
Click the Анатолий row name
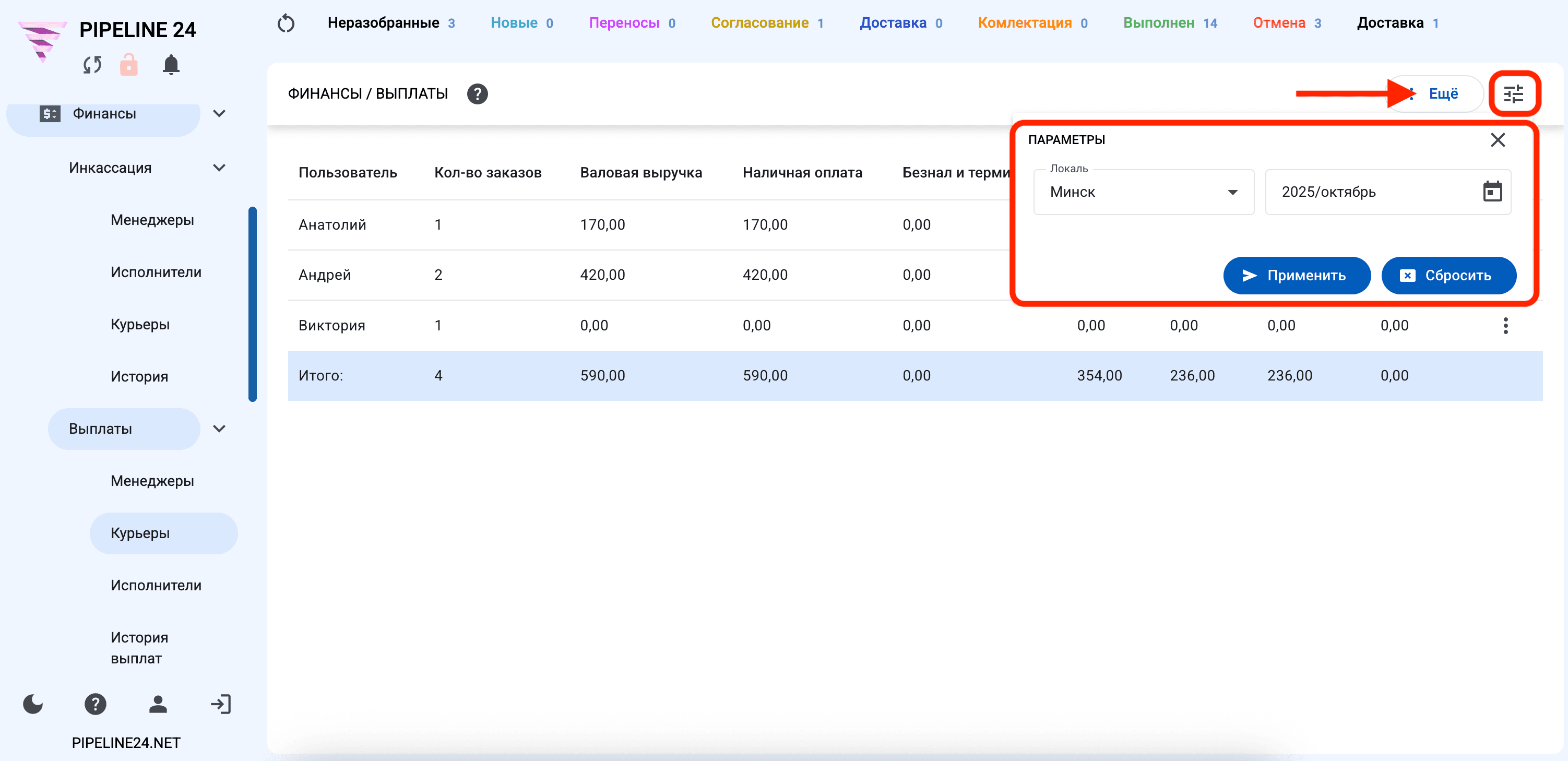tap(332, 224)
